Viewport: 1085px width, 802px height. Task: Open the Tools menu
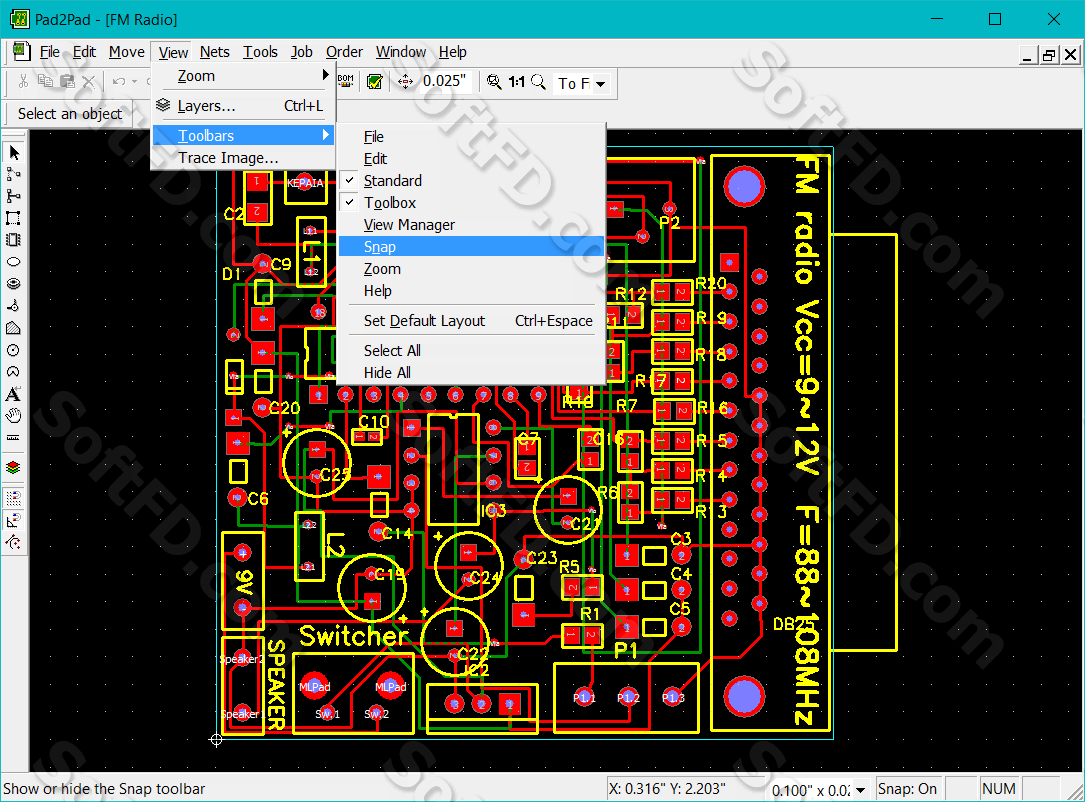[260, 52]
